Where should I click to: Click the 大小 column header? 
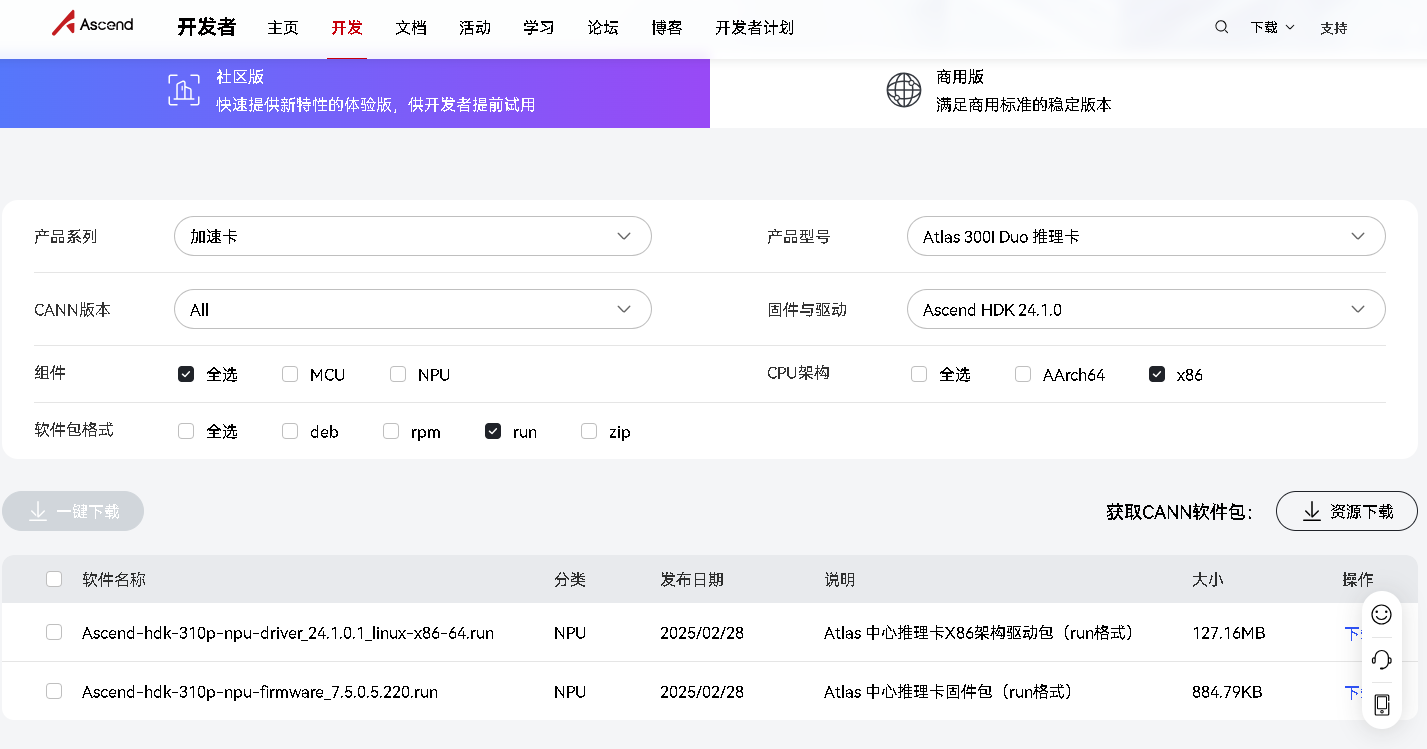pos(1208,580)
